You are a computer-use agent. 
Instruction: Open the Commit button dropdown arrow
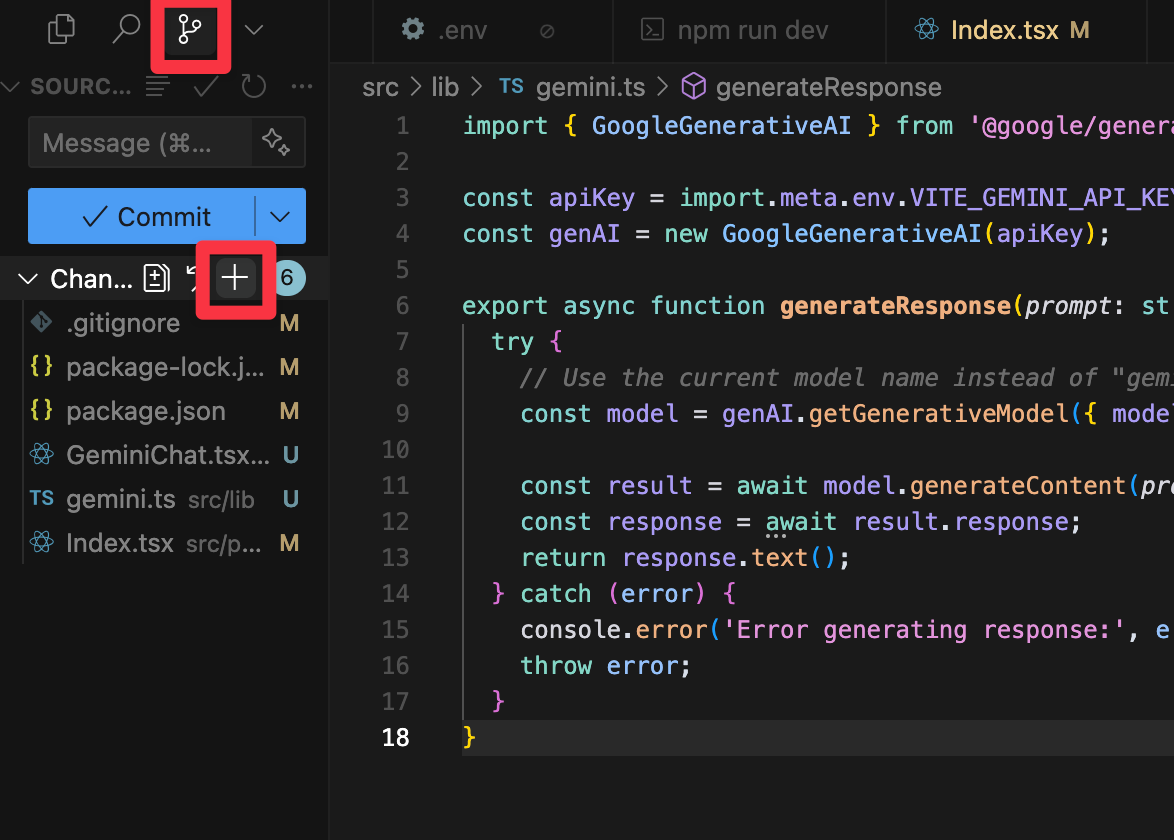coord(280,216)
